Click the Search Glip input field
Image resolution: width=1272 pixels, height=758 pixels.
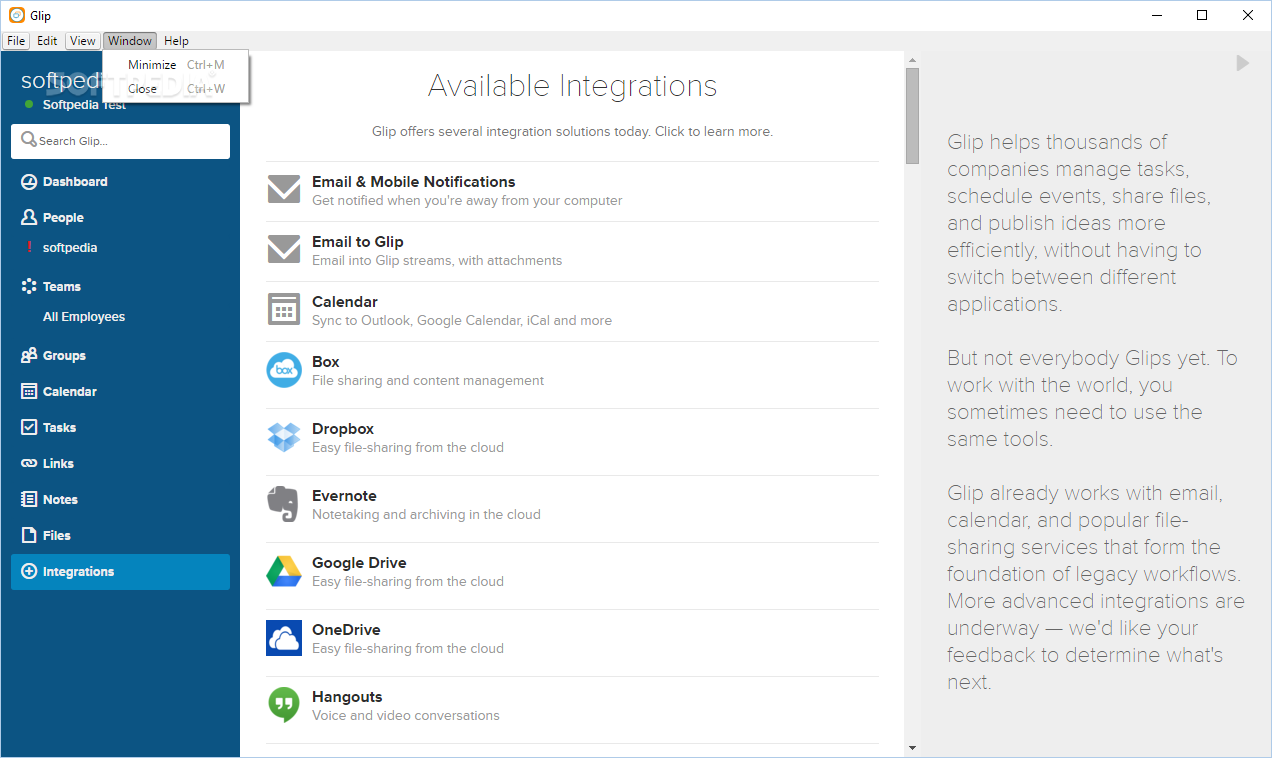tap(120, 141)
